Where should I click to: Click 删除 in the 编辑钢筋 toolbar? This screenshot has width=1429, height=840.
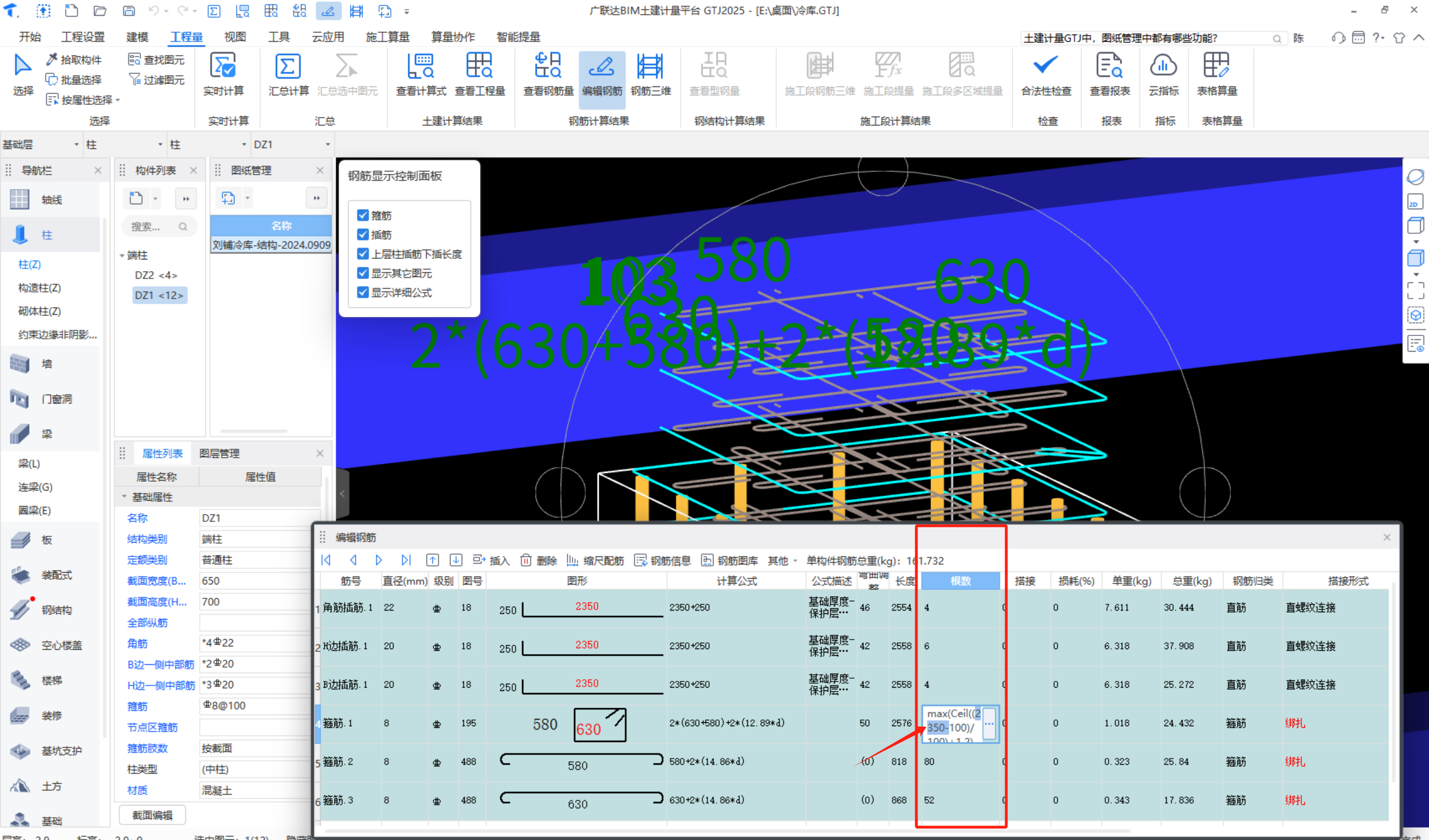539,560
